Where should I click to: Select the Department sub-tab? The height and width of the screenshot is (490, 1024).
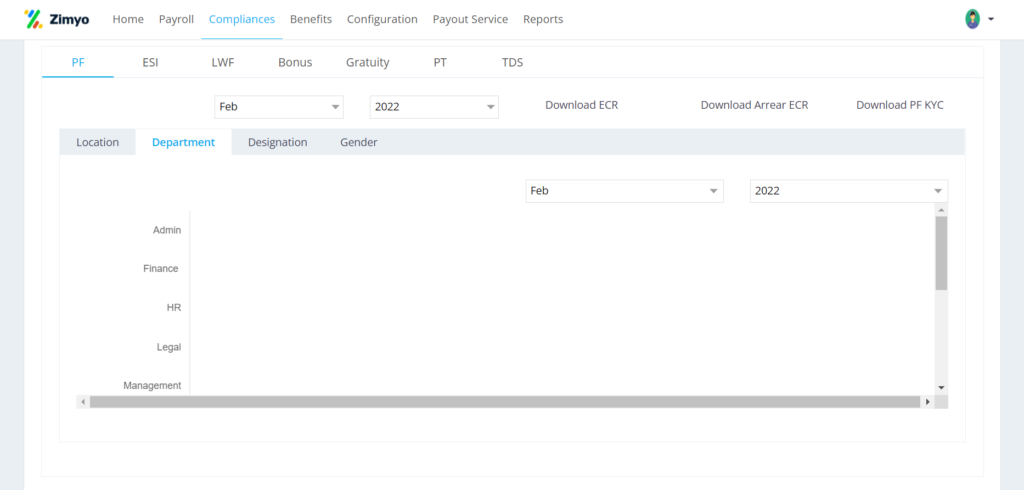[184, 142]
